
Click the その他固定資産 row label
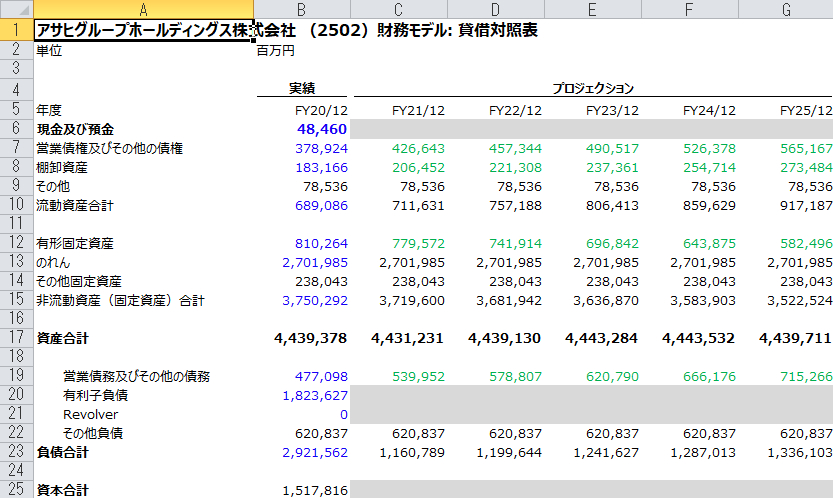click(79, 281)
